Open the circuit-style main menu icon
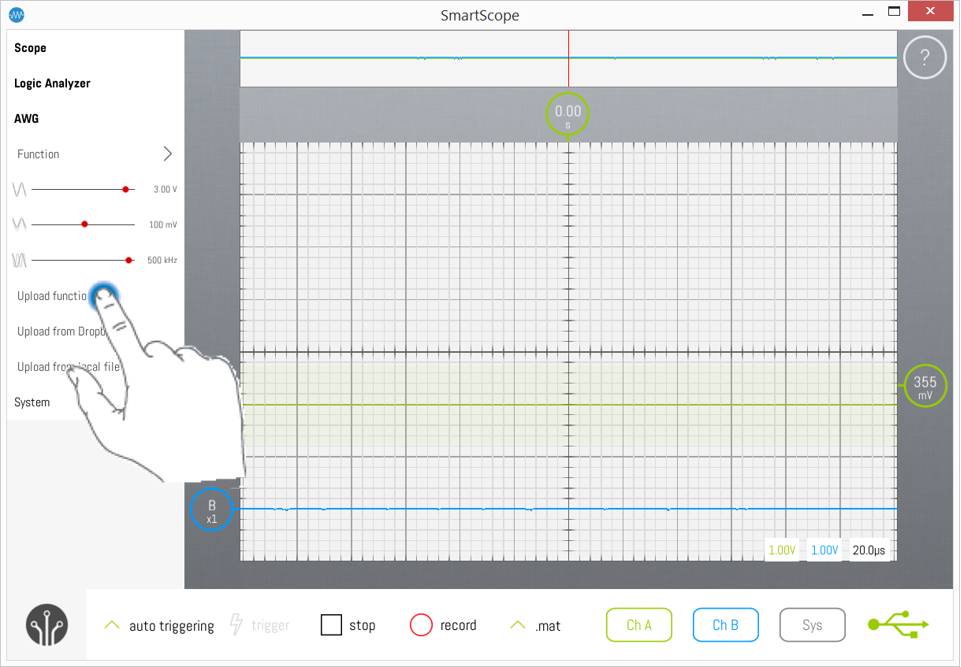The image size is (961, 667). [46, 625]
